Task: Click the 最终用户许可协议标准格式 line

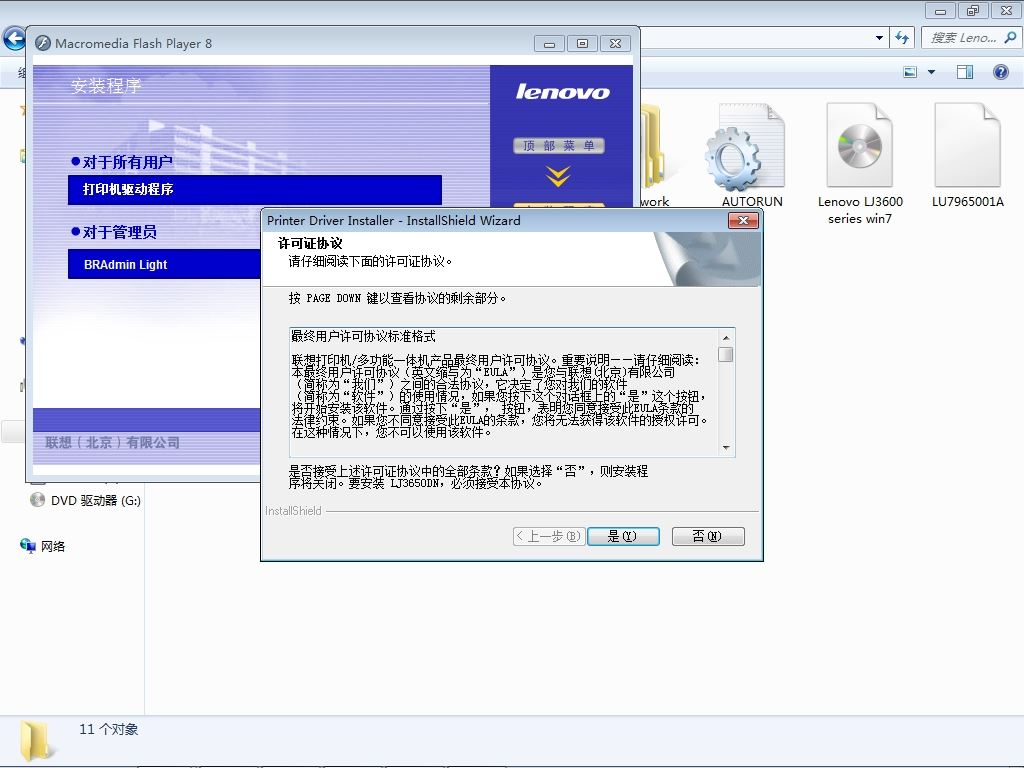Action: coord(364,336)
